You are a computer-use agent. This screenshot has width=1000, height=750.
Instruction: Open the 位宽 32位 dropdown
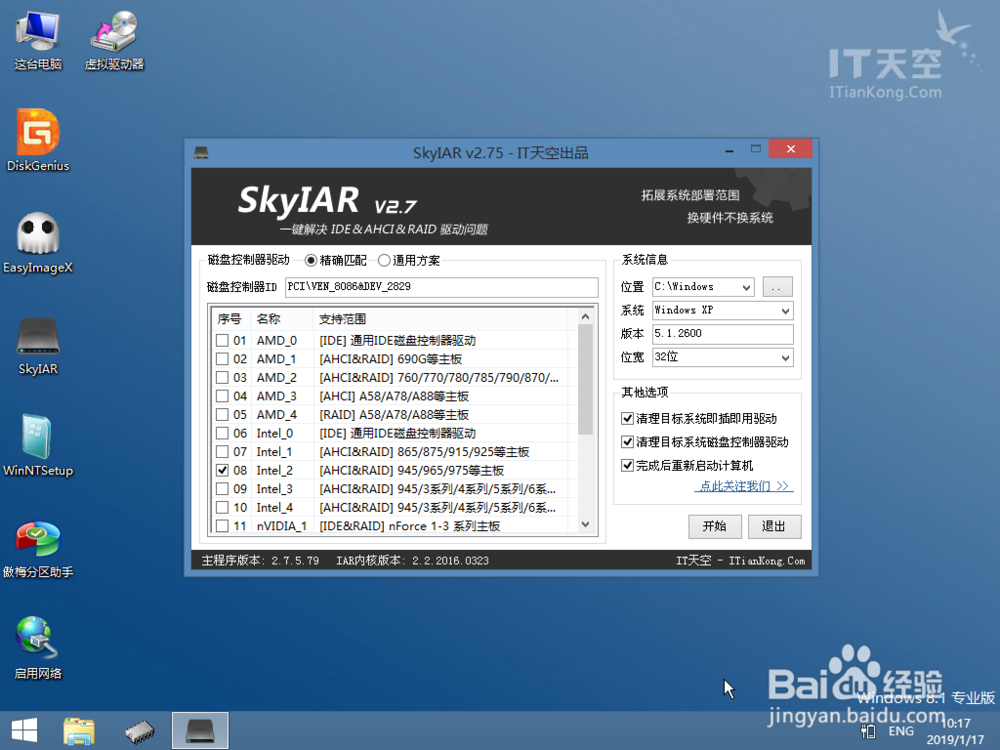point(723,357)
